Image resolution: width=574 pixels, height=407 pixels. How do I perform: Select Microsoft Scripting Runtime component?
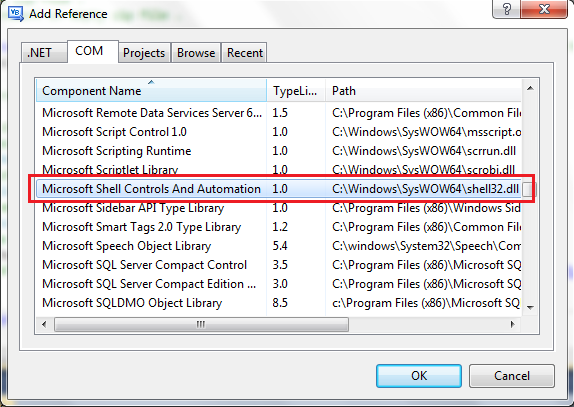click(x=279, y=151)
